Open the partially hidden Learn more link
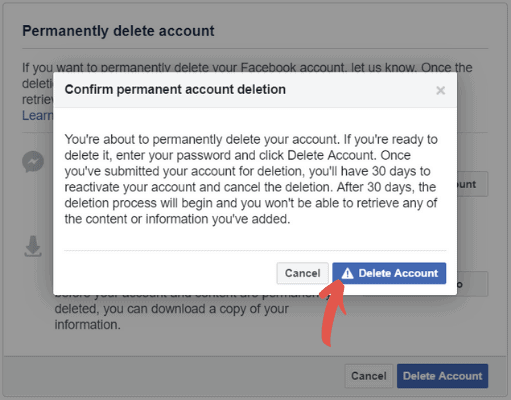Viewport: 511px width, 400px height. [37, 116]
